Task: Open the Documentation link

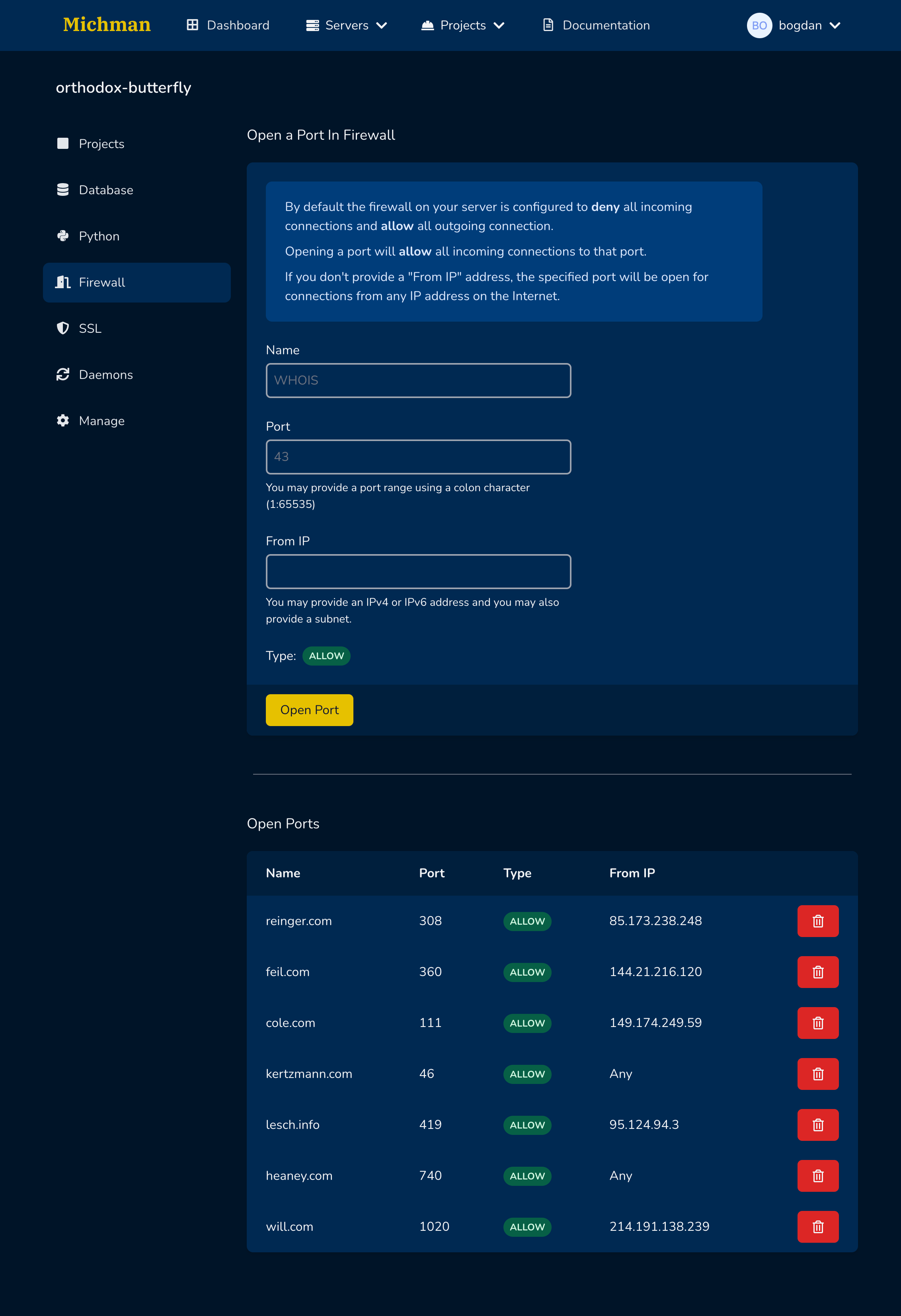Action: coord(596,25)
